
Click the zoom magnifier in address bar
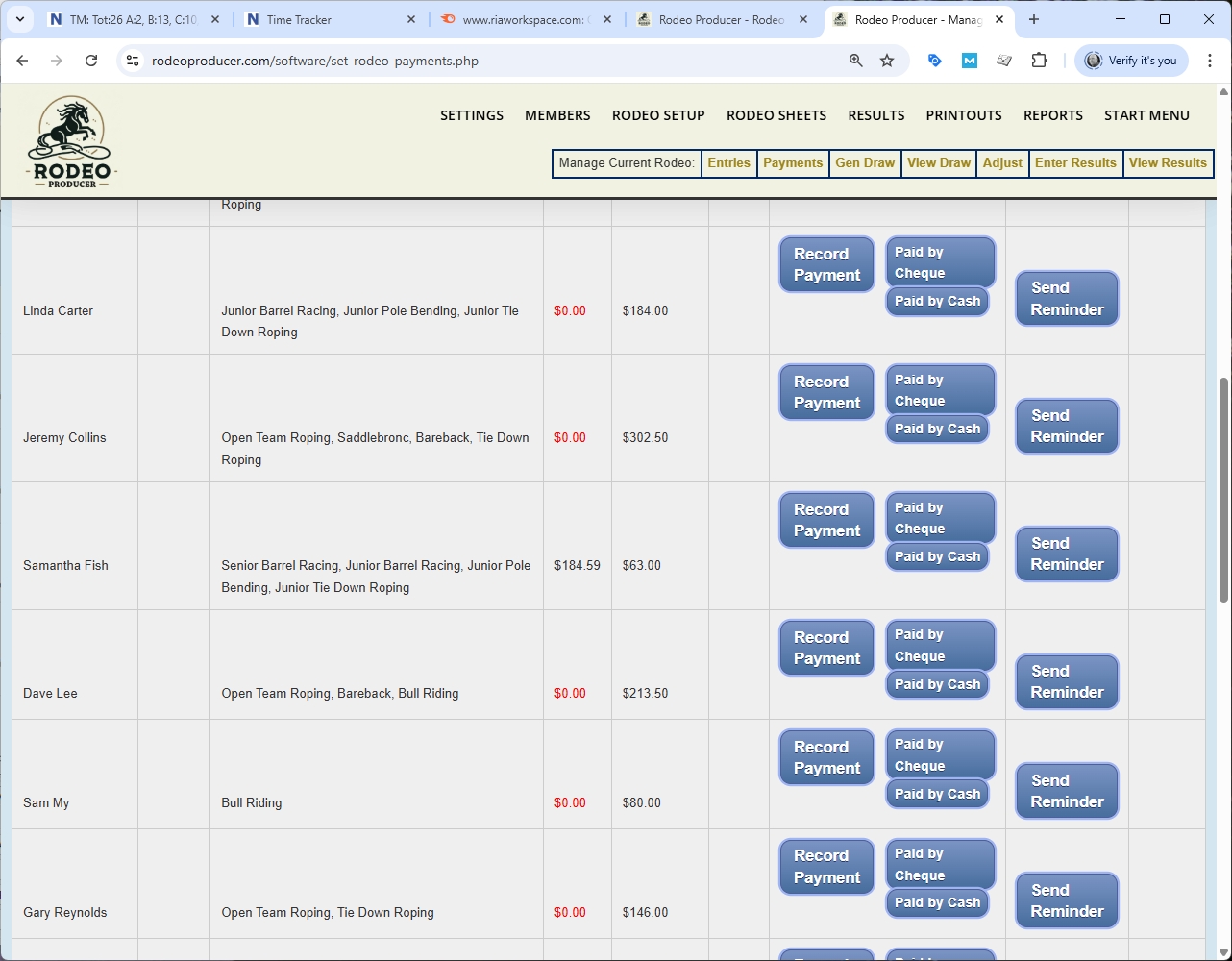point(855,61)
